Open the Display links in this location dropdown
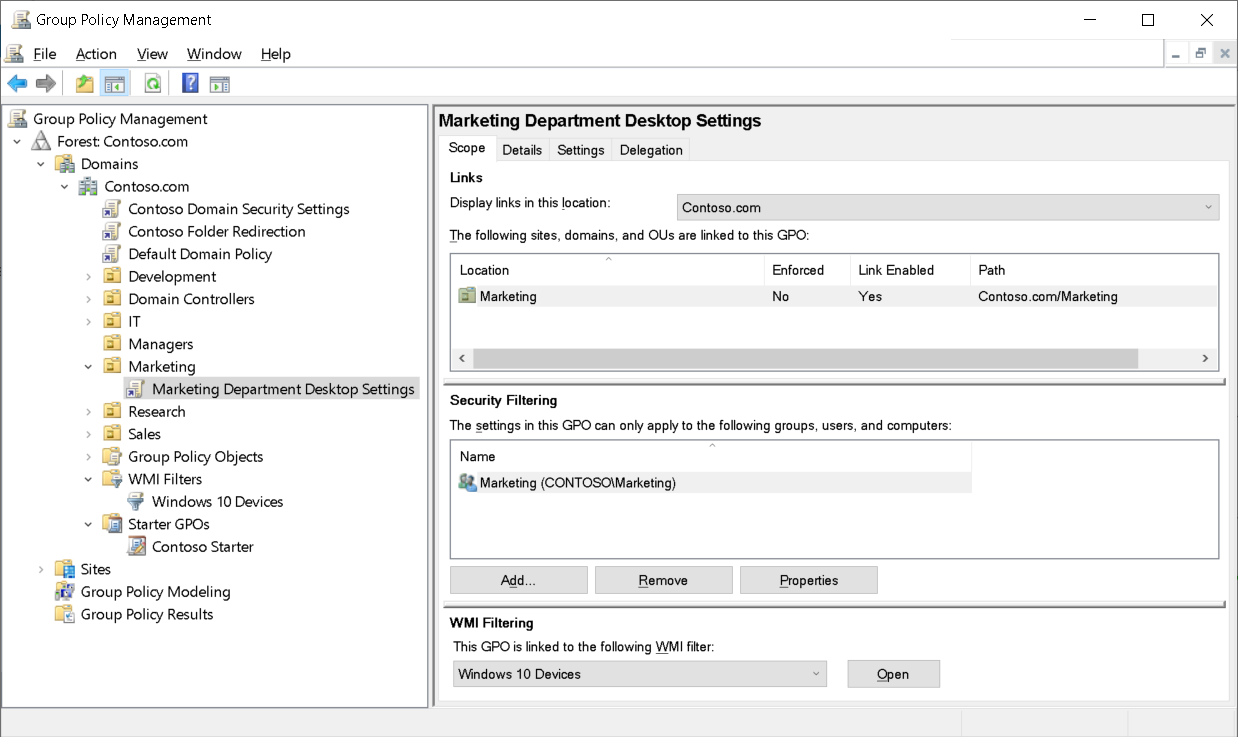 tap(945, 207)
